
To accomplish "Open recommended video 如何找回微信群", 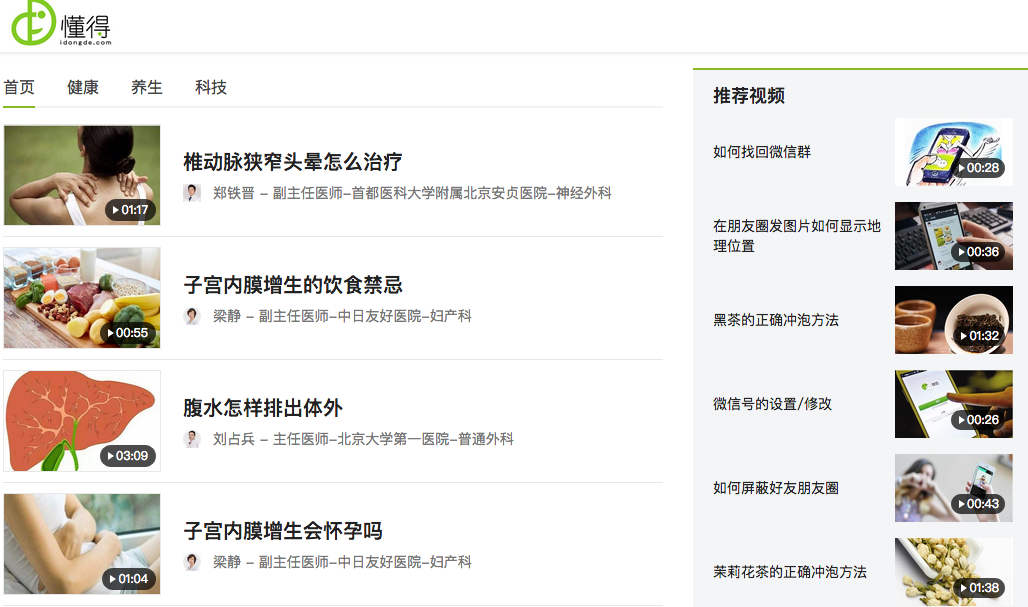I will tap(762, 152).
